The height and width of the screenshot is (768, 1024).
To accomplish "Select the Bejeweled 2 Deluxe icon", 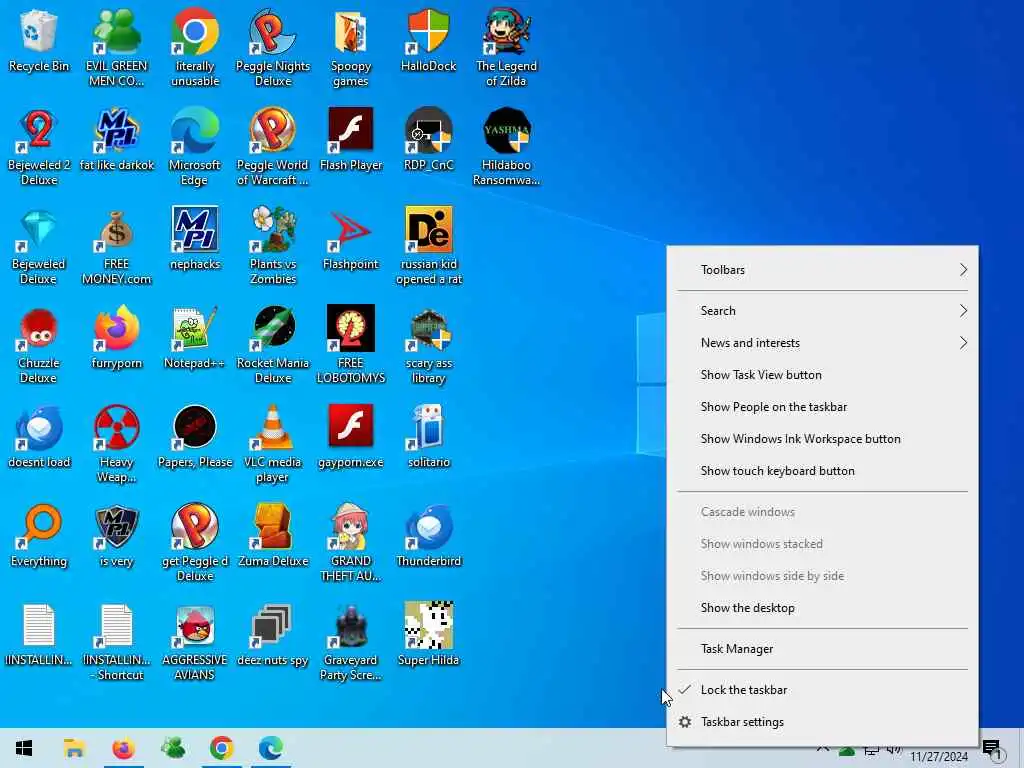I will tap(39, 147).
